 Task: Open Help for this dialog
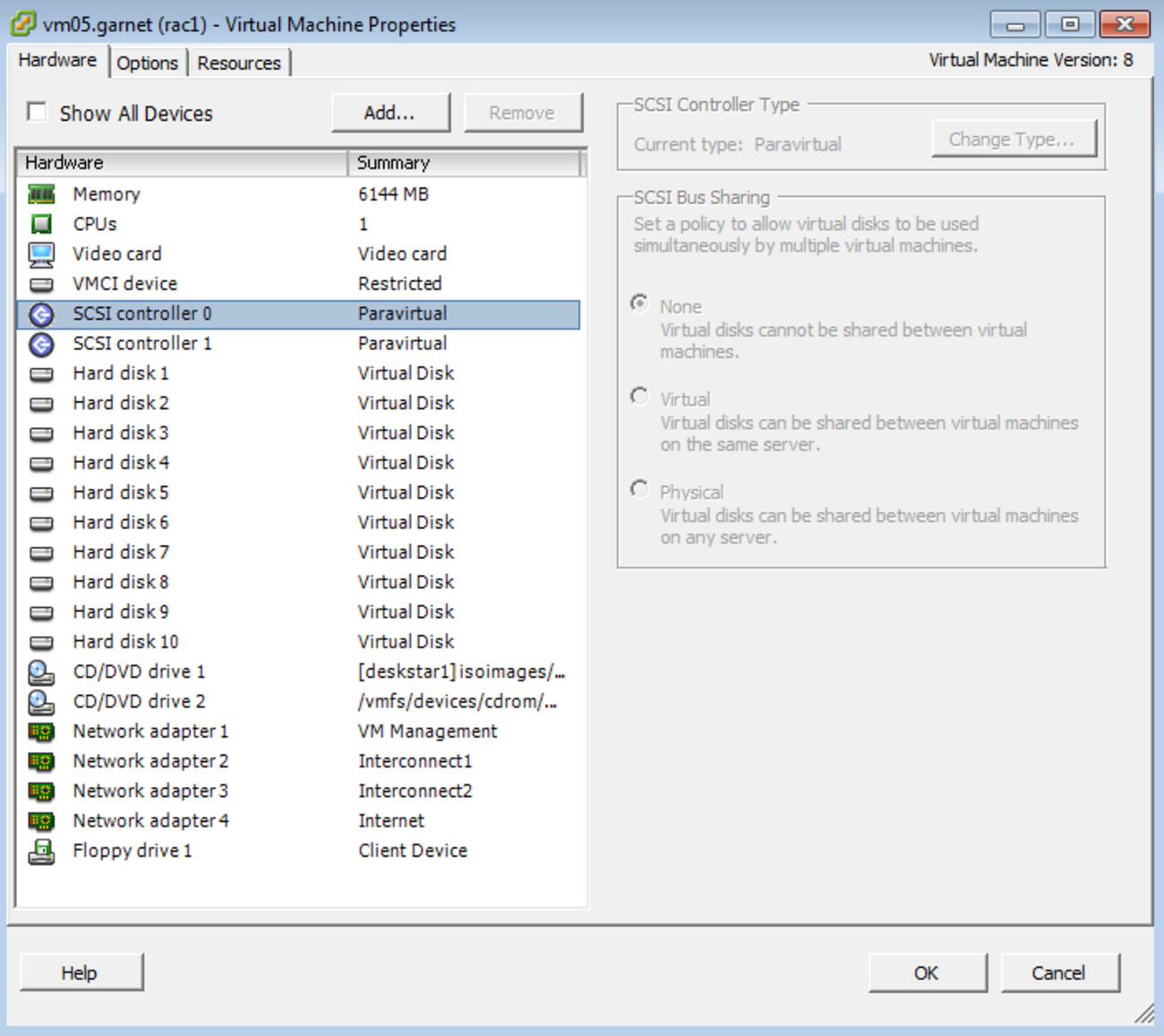(x=81, y=972)
